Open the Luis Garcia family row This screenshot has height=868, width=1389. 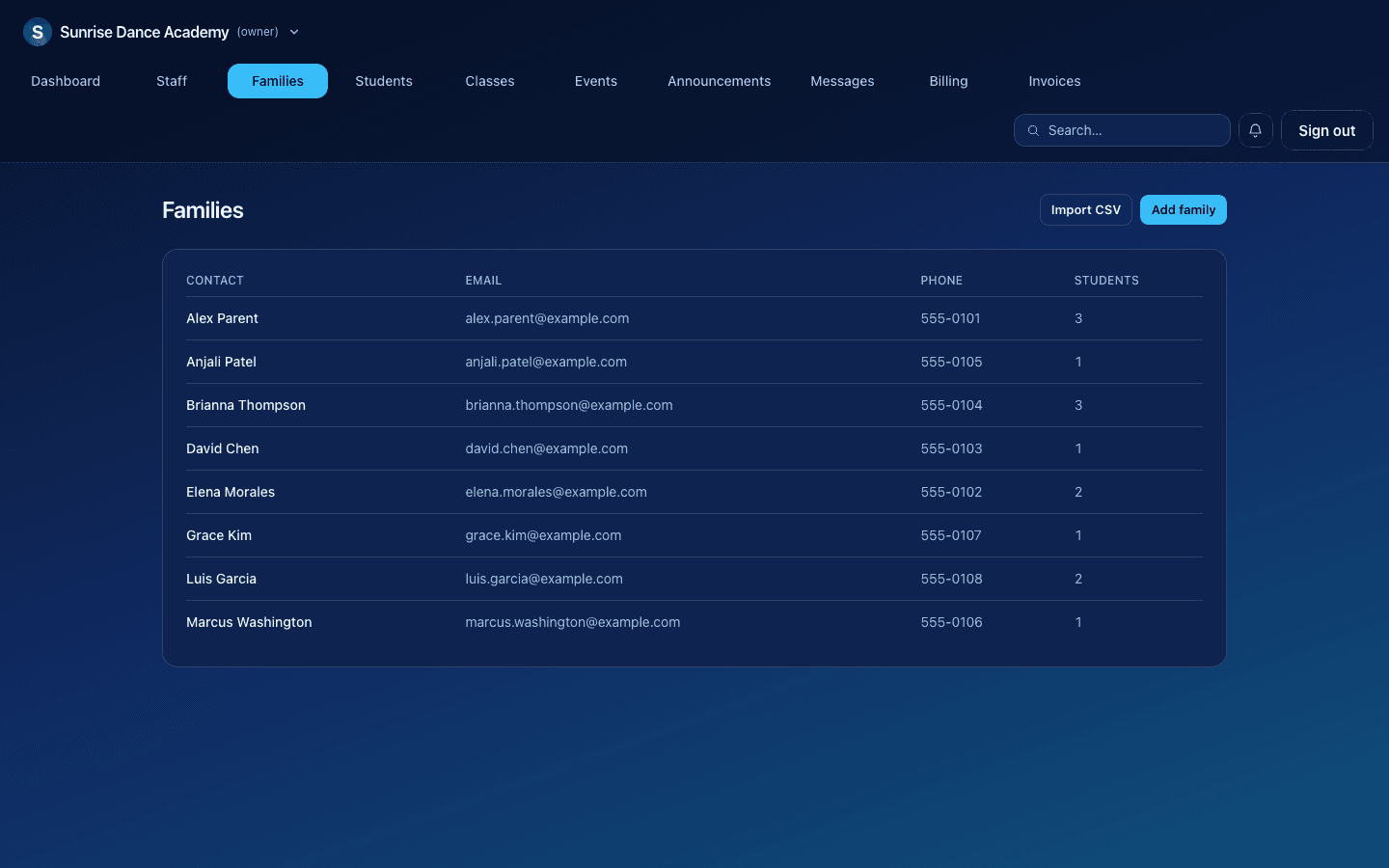[x=694, y=579]
